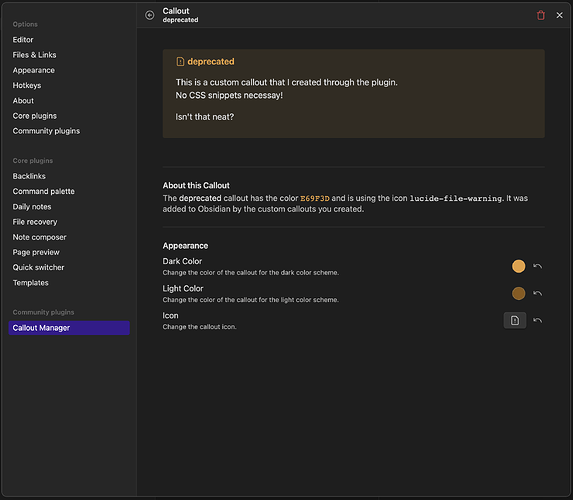Click the deprecated callout title text
Viewport: 573px width, 500px height.
pyautogui.click(x=211, y=61)
